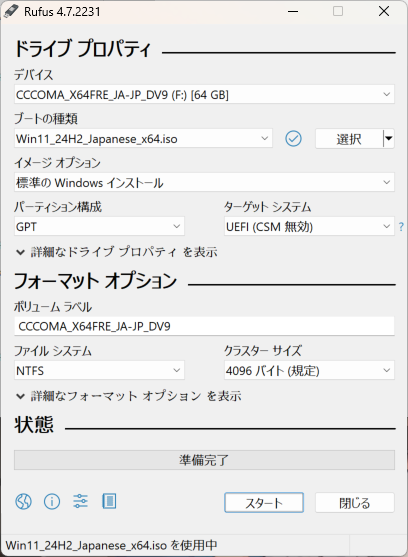Click the スタート button
This screenshot has height=557, width=408.
point(264,503)
